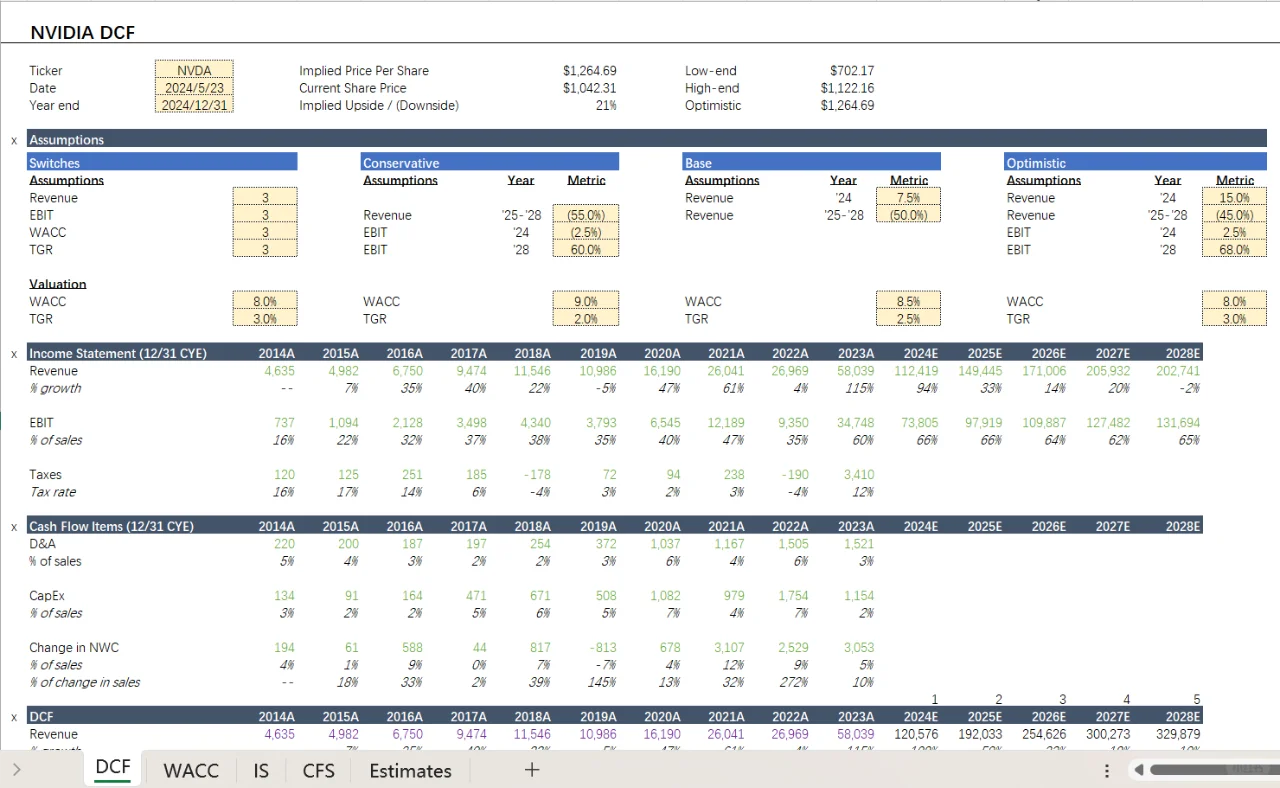Select the Implied Price Per Share value $1,264.69
This screenshot has width=1280, height=788.
[589, 70]
